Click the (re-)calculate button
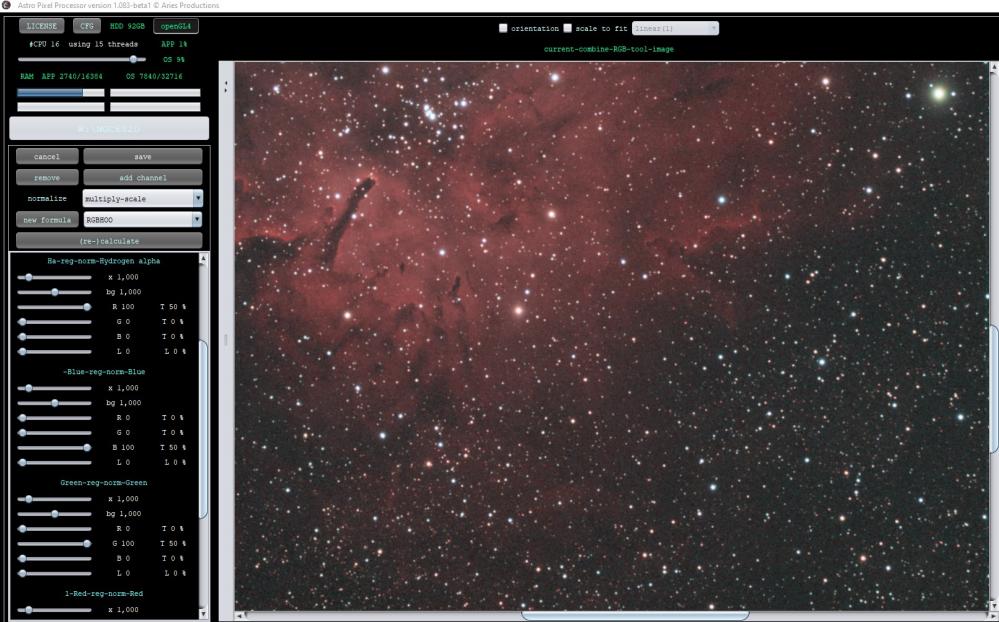This screenshot has width=999, height=622. point(109,241)
